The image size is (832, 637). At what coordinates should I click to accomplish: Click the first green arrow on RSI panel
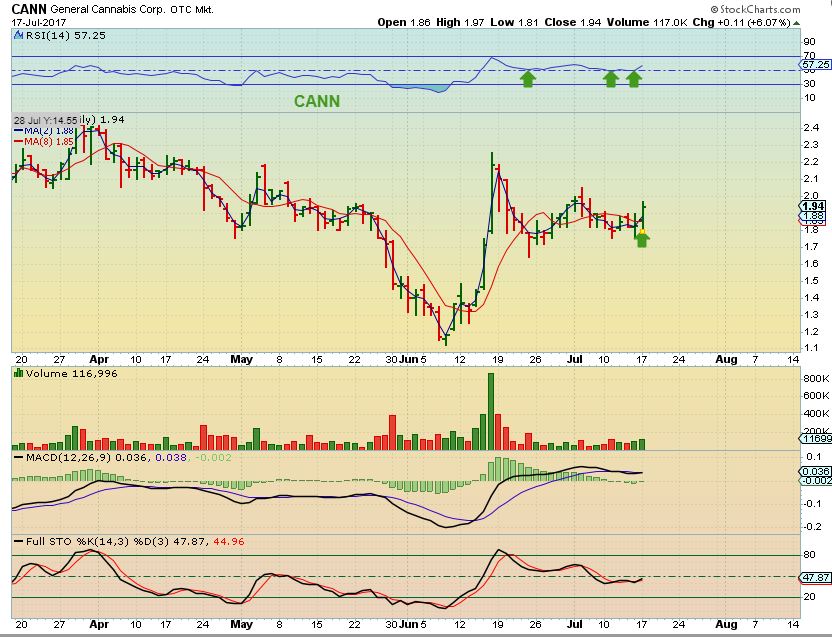[x=527, y=80]
